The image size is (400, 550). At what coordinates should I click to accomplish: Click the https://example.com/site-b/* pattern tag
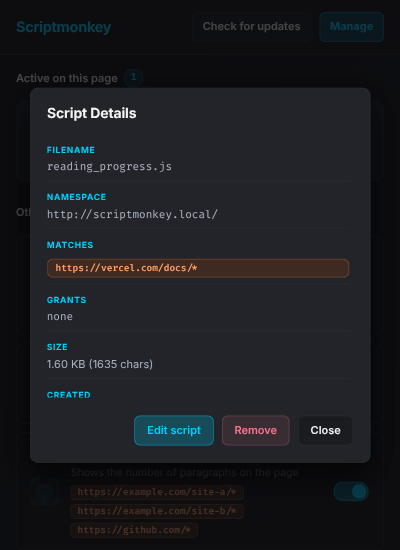click(157, 511)
